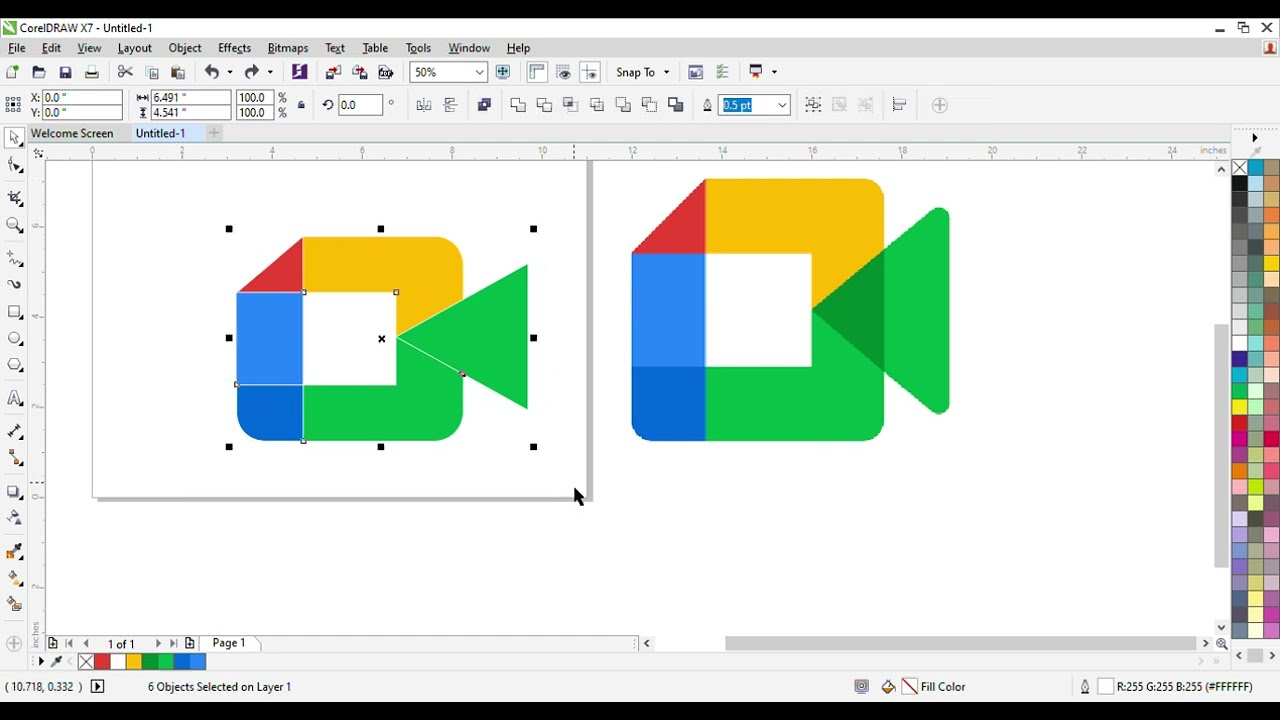Viewport: 1280px width, 720px height.
Task: Expand the Redo history arrow
Action: coord(269,72)
